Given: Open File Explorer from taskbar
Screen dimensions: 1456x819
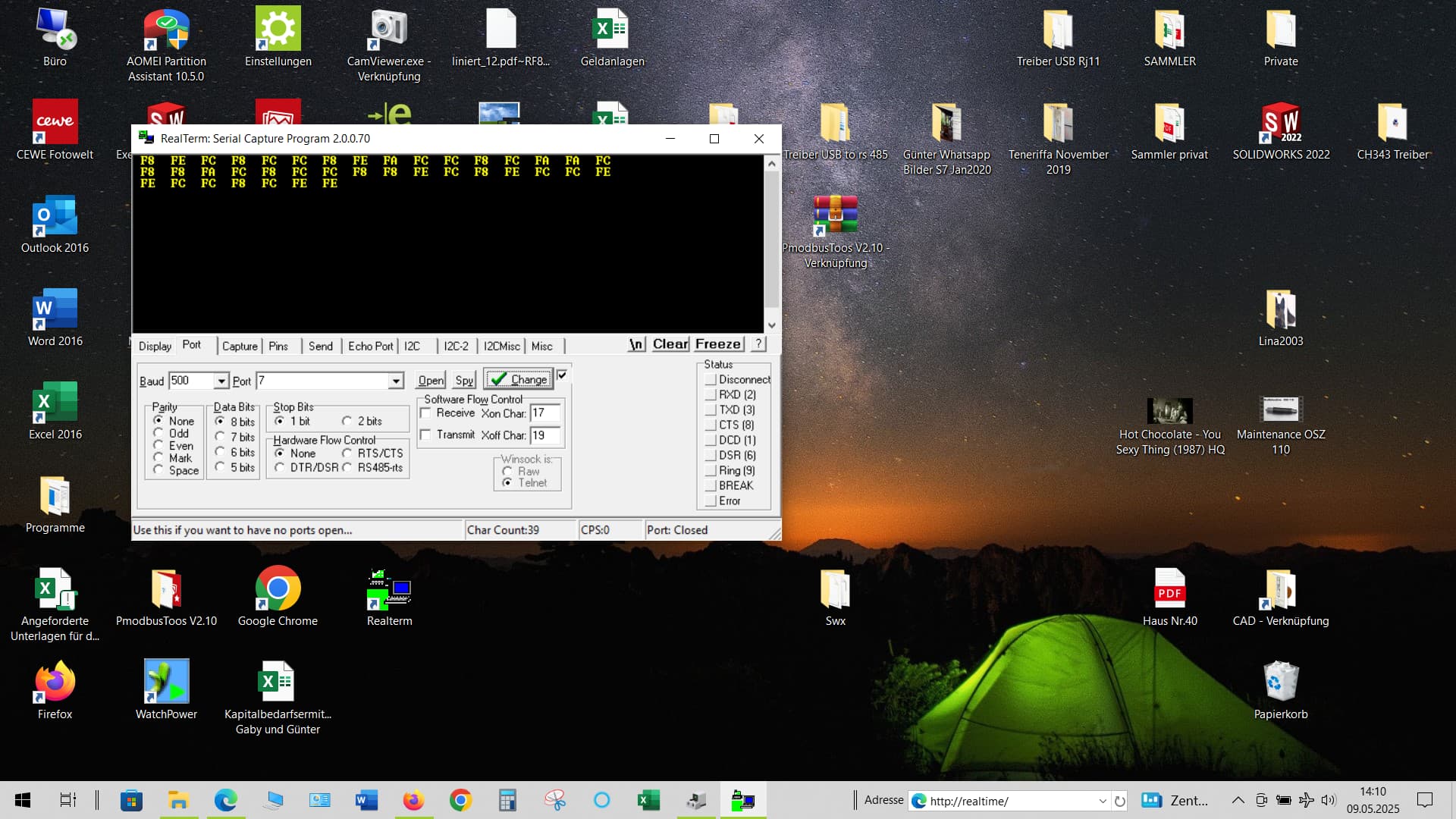Looking at the screenshot, I should pyautogui.click(x=178, y=800).
